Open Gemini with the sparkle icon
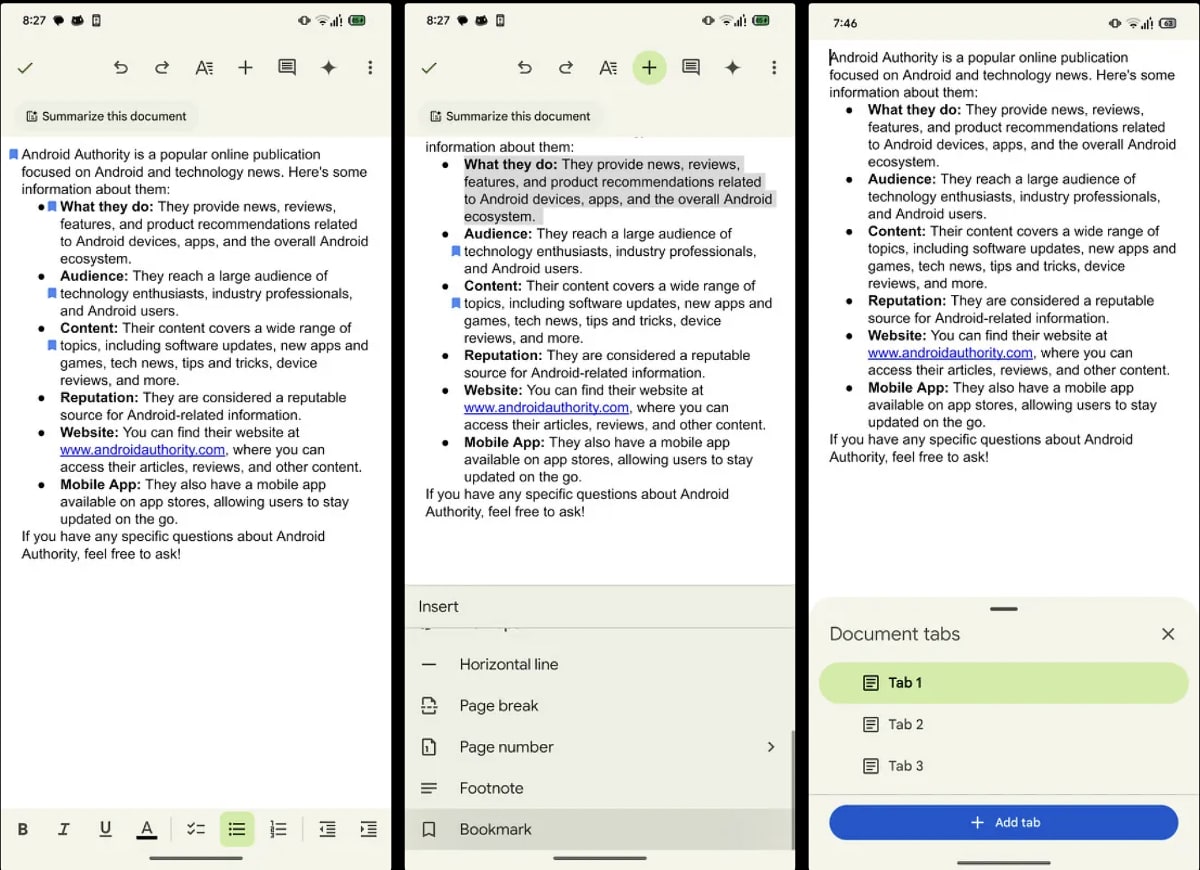The height and width of the screenshot is (870, 1200). [329, 68]
